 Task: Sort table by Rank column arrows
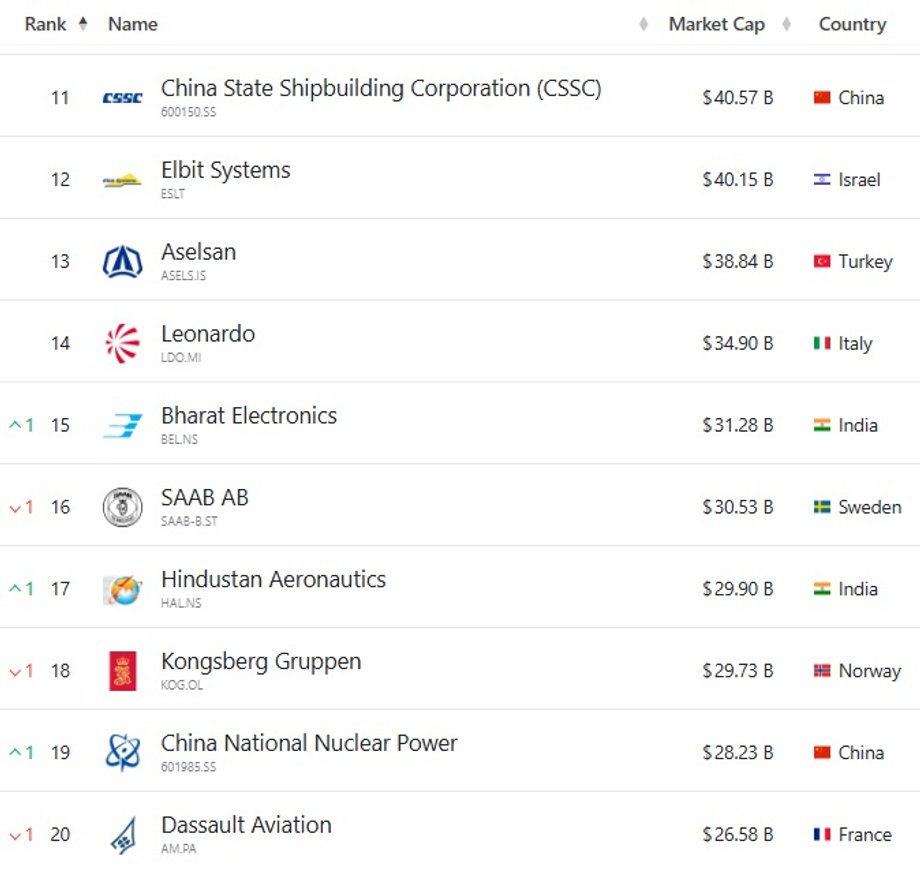click(x=83, y=23)
